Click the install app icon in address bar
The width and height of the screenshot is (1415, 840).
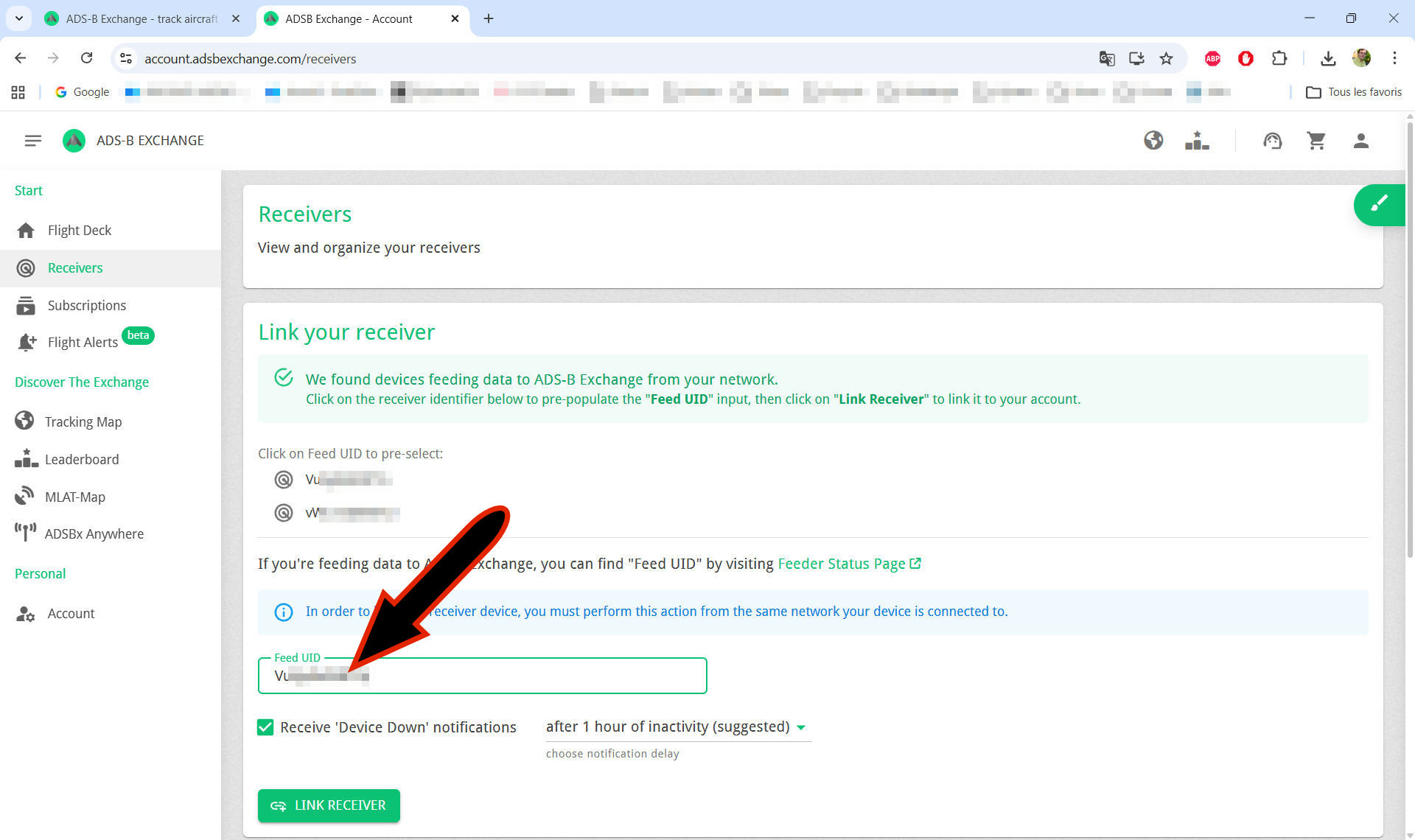pos(1136,58)
